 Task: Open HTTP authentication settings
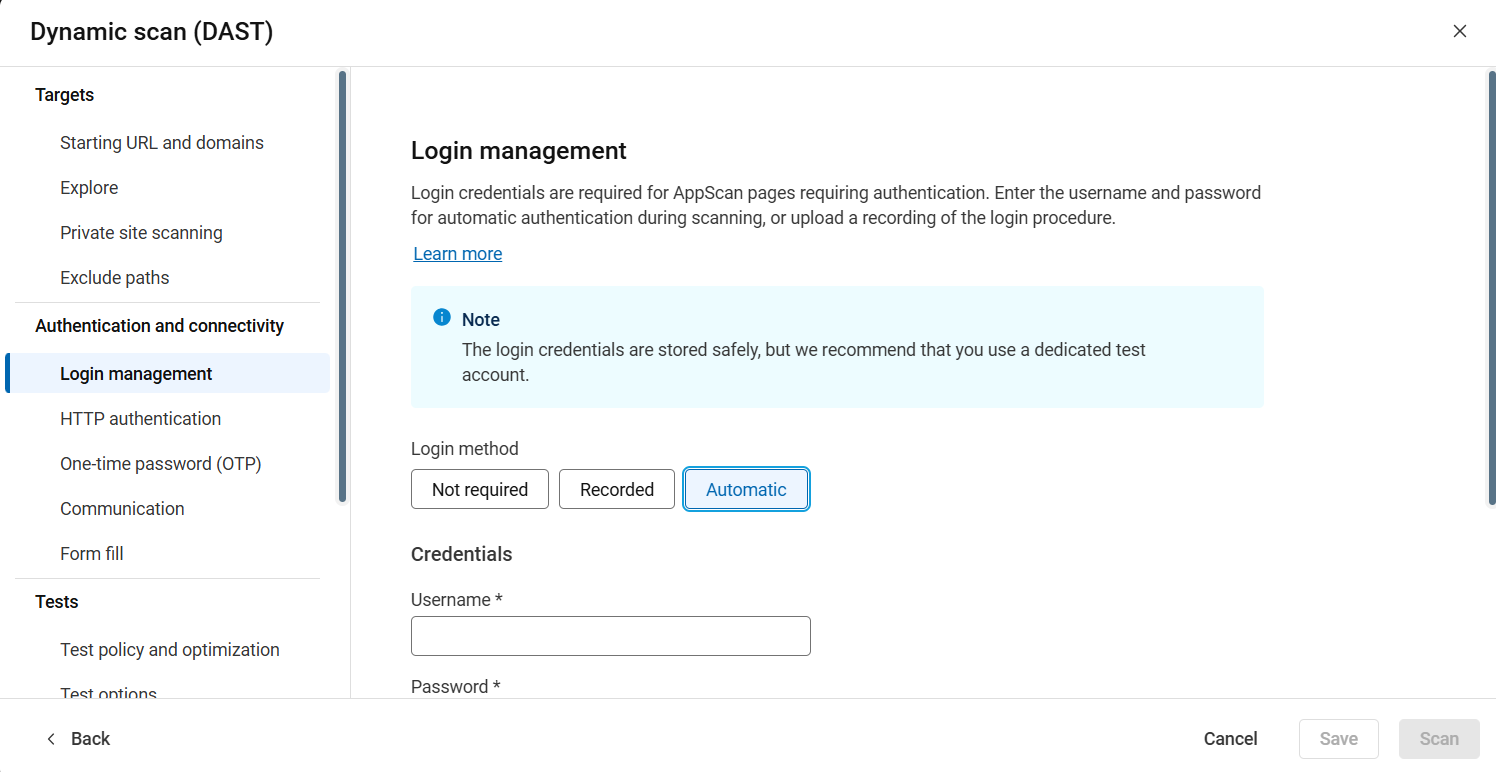coord(140,419)
